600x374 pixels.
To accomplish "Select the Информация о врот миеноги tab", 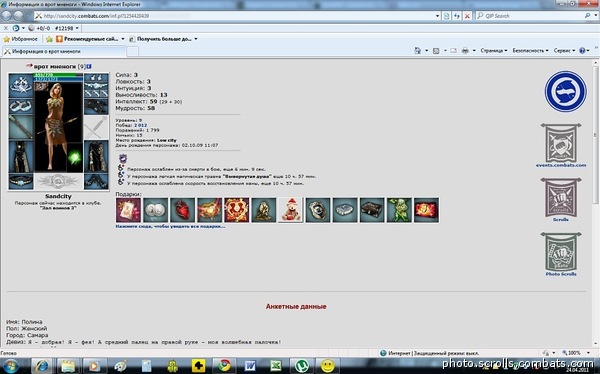I will [x=64, y=51].
